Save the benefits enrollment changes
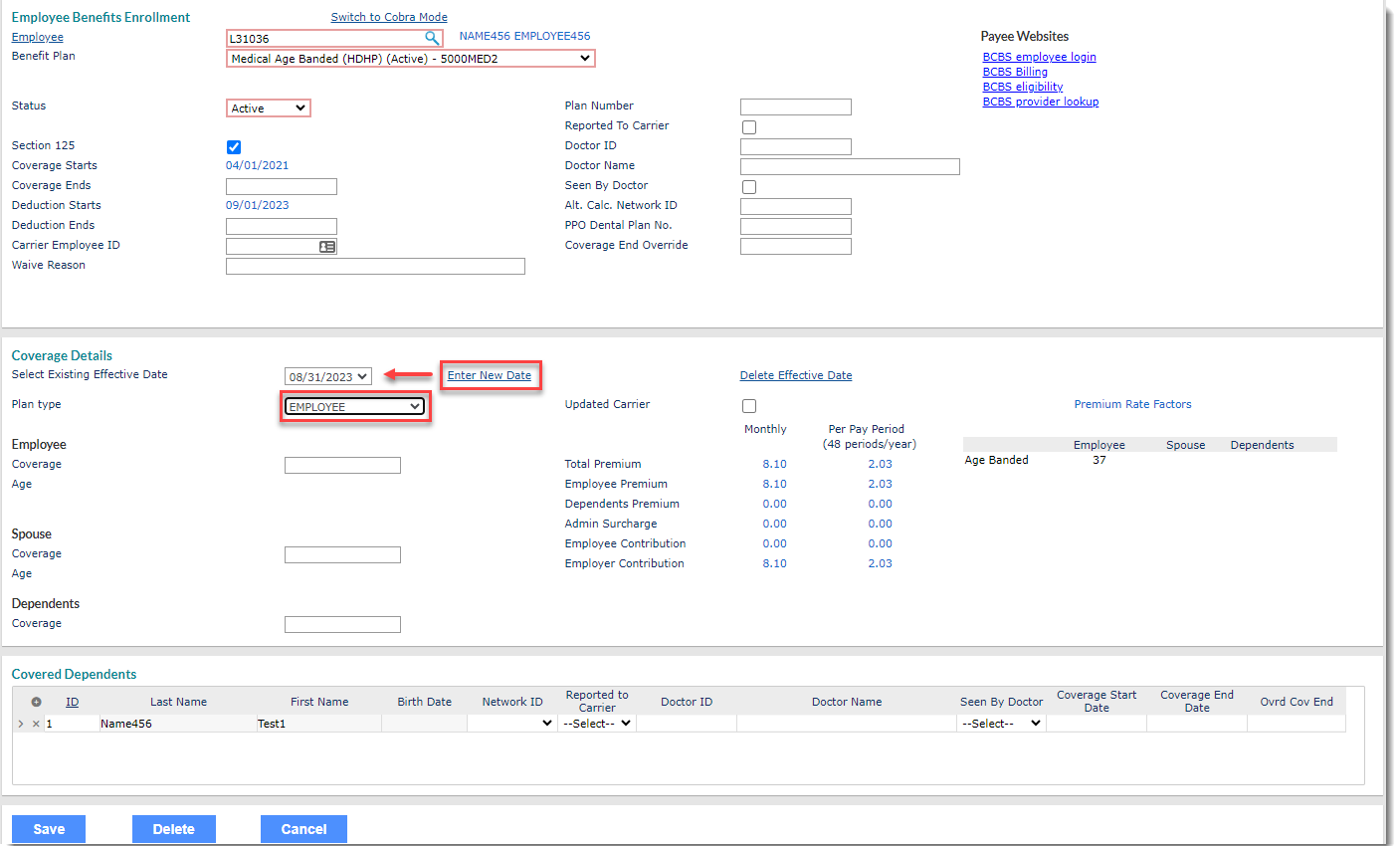 pyautogui.click(x=48, y=828)
